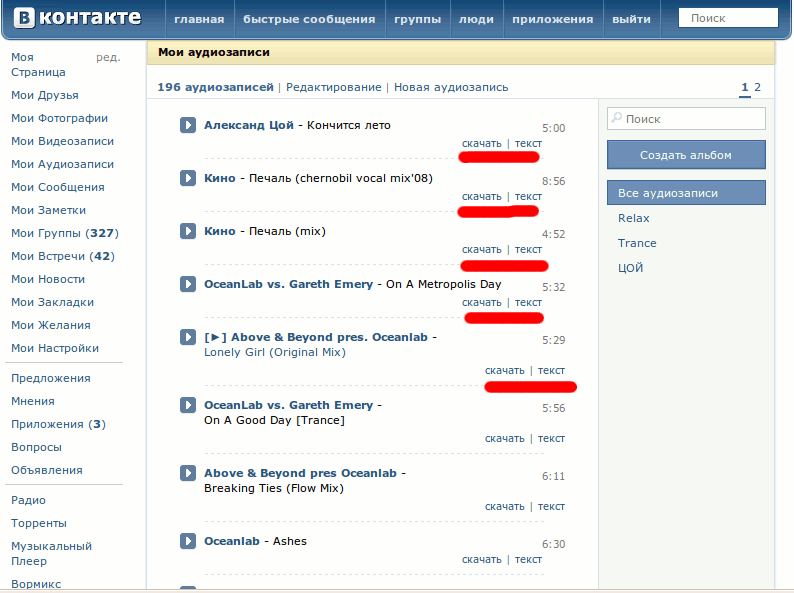The image size is (794, 593).
Task: Click скачать for Lonely Girl
Action: tap(505, 370)
